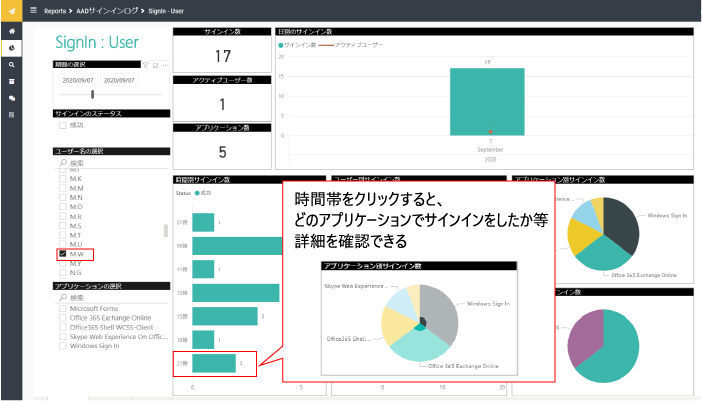This screenshot has width=702, height=401.
Task: Open focus mode on the date slicer
Action: (154, 65)
